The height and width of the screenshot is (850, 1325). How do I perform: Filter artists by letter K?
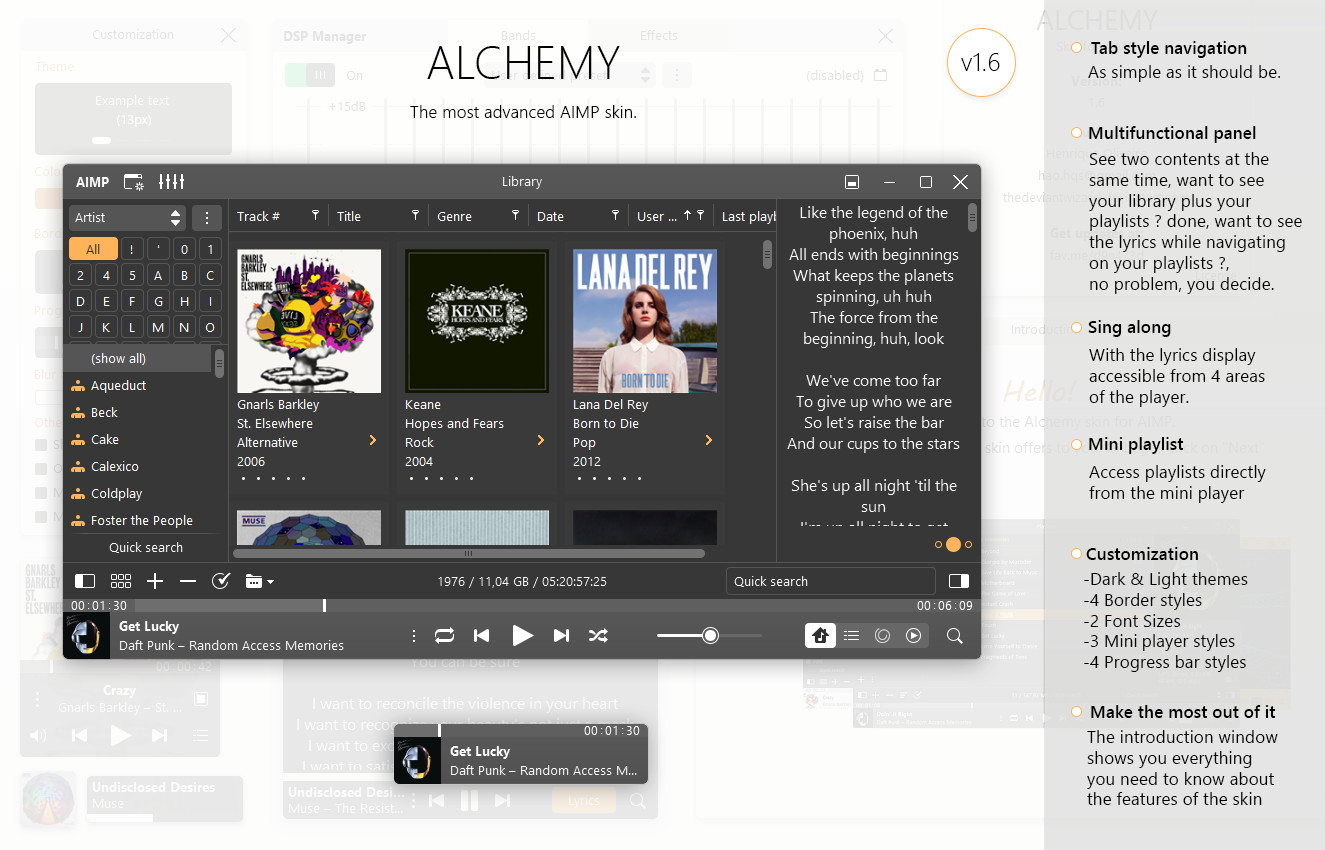click(x=106, y=327)
